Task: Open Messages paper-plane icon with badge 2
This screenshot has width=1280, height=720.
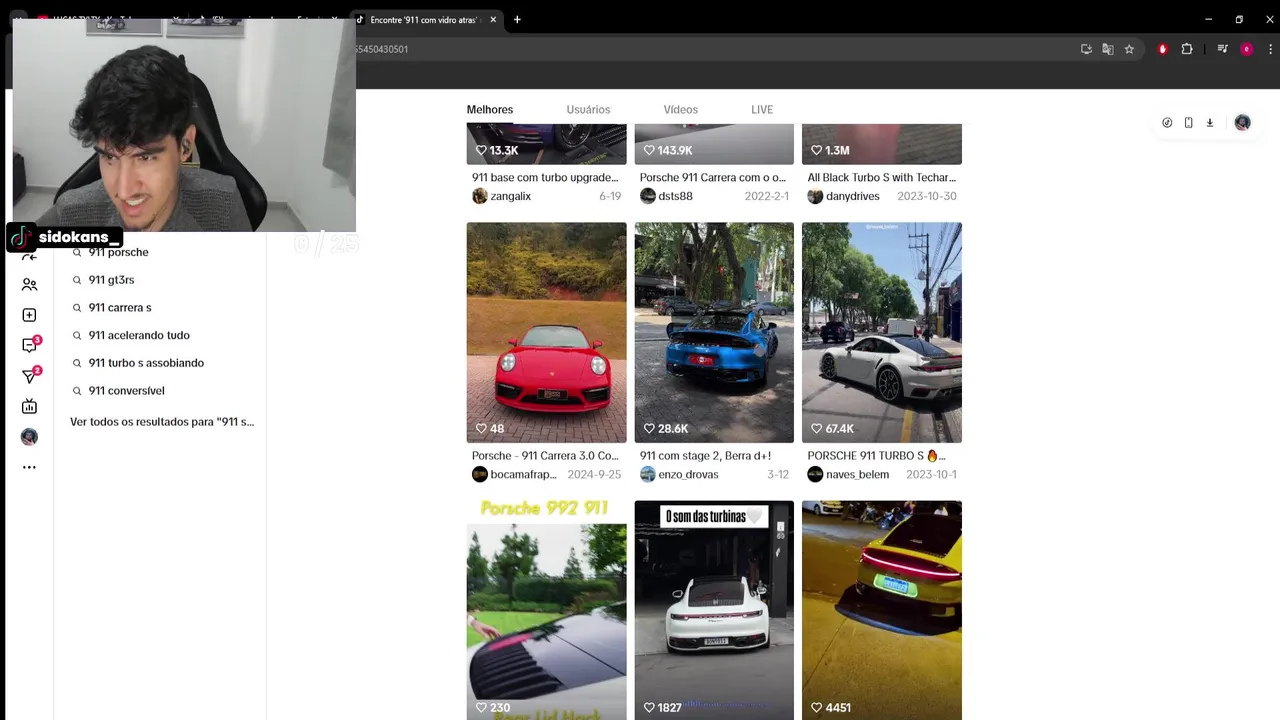Action: [x=30, y=376]
